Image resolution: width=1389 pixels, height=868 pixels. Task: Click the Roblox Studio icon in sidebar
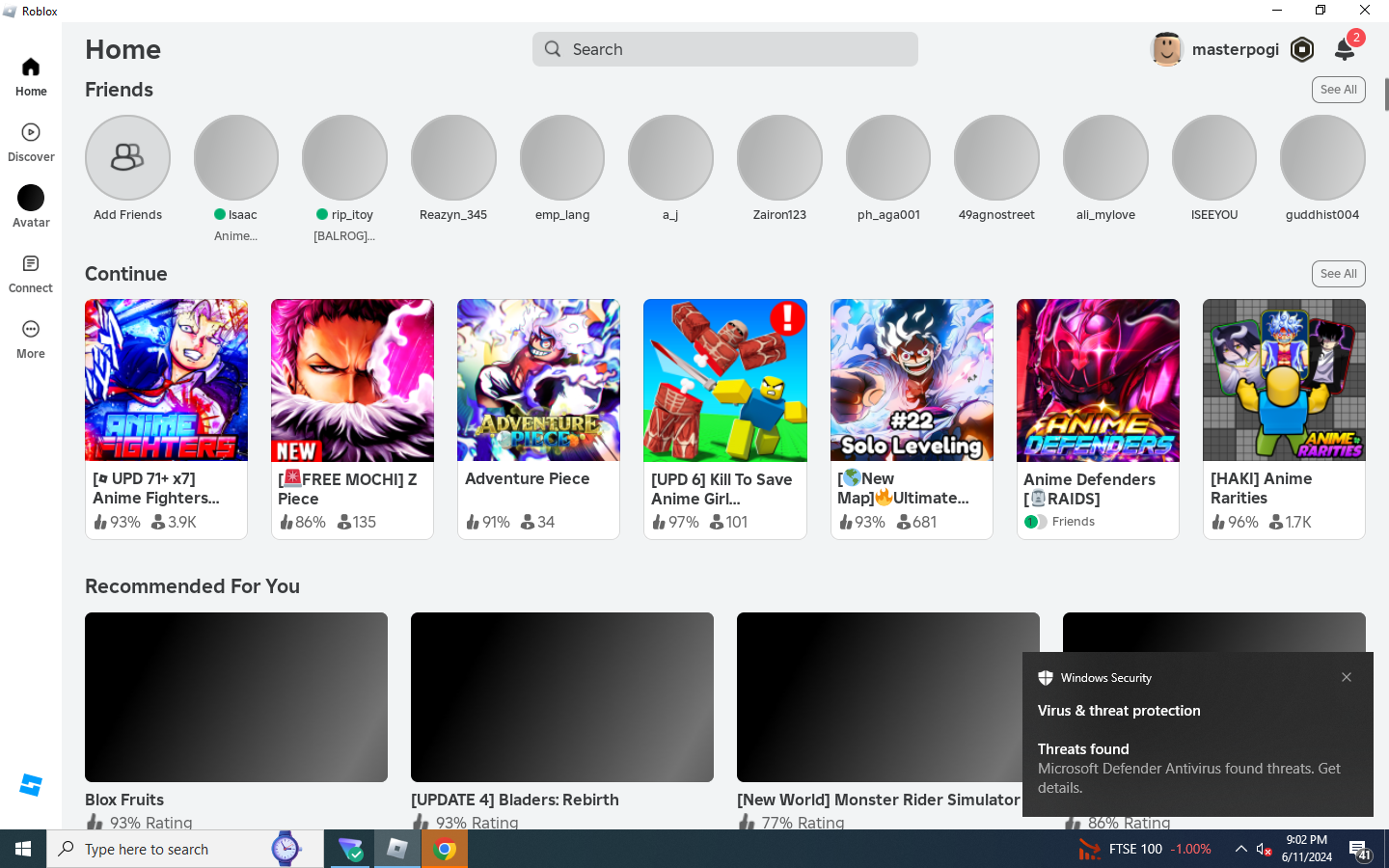click(31, 785)
